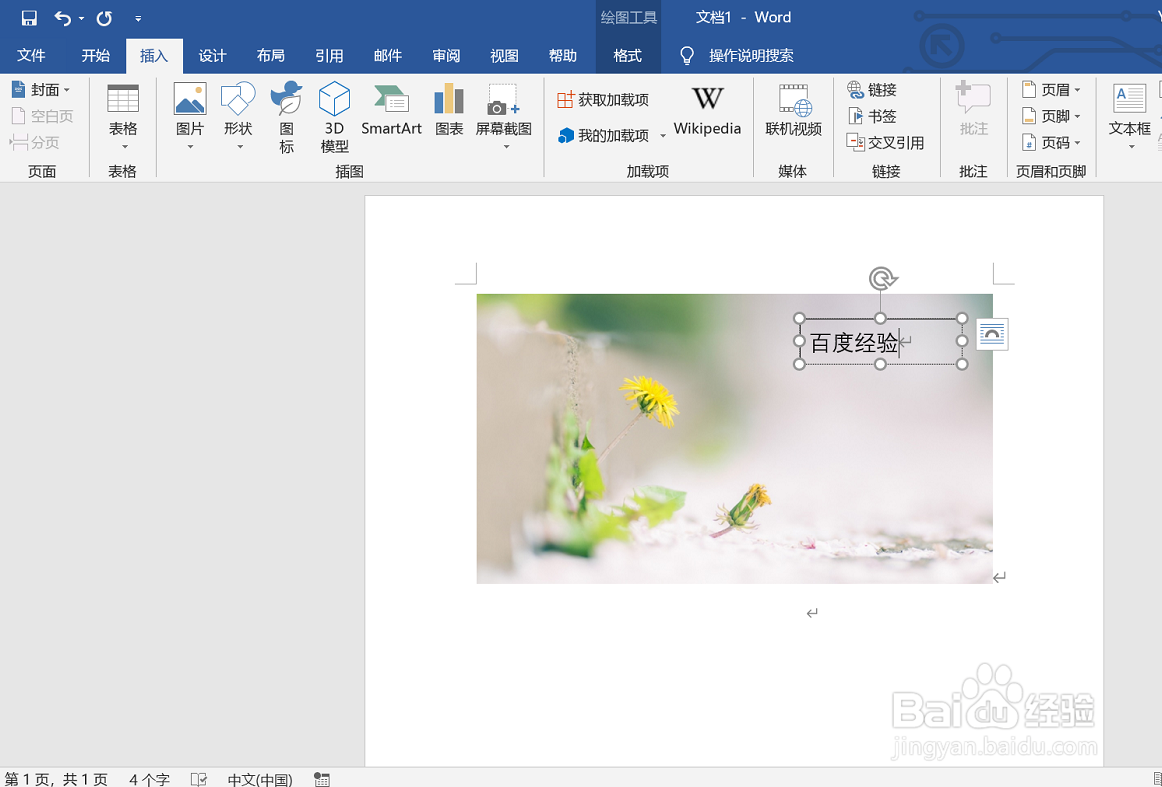Switch to the 设计 ribbon tab

pos(211,56)
